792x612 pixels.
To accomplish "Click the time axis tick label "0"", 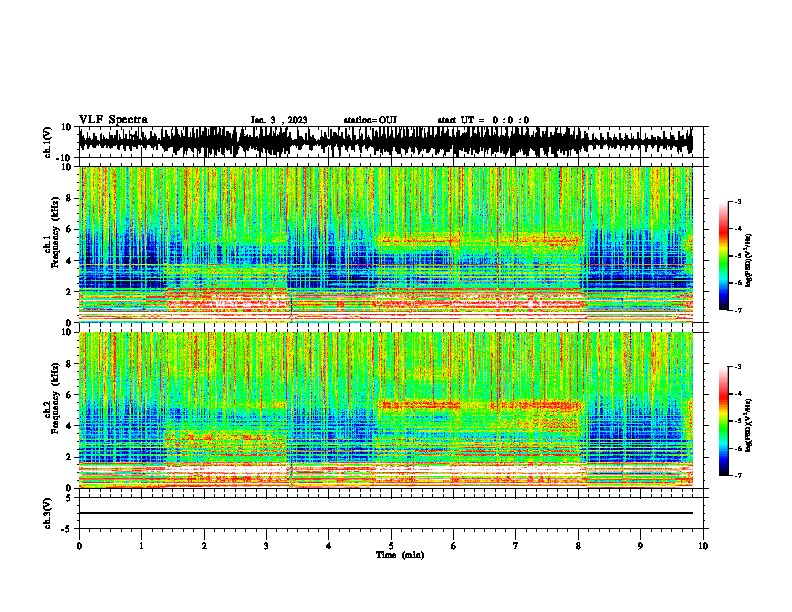I will tap(79, 546).
